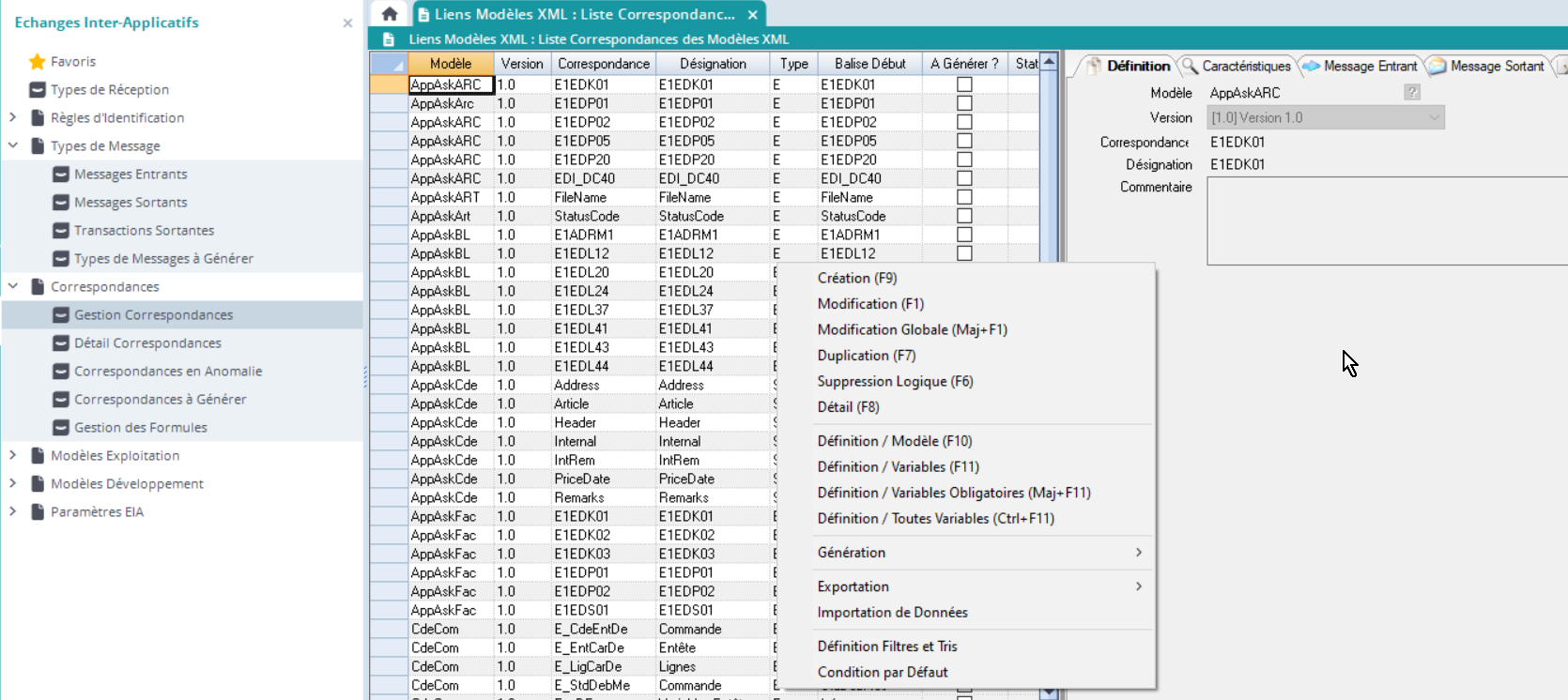Collapse the Correspondances tree node

pyautogui.click(x=13, y=286)
